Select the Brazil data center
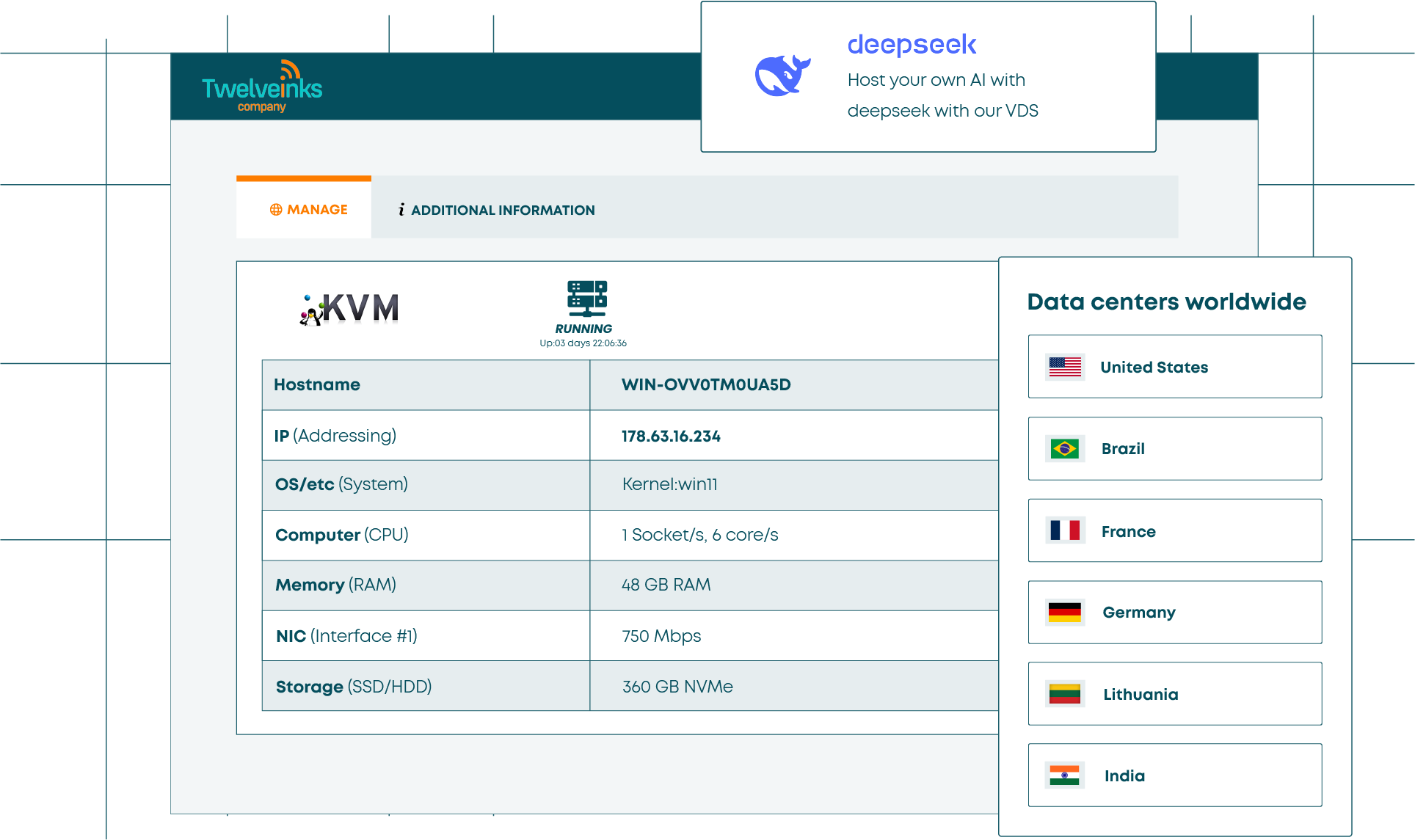The width and height of the screenshot is (1415, 840). 1175,449
